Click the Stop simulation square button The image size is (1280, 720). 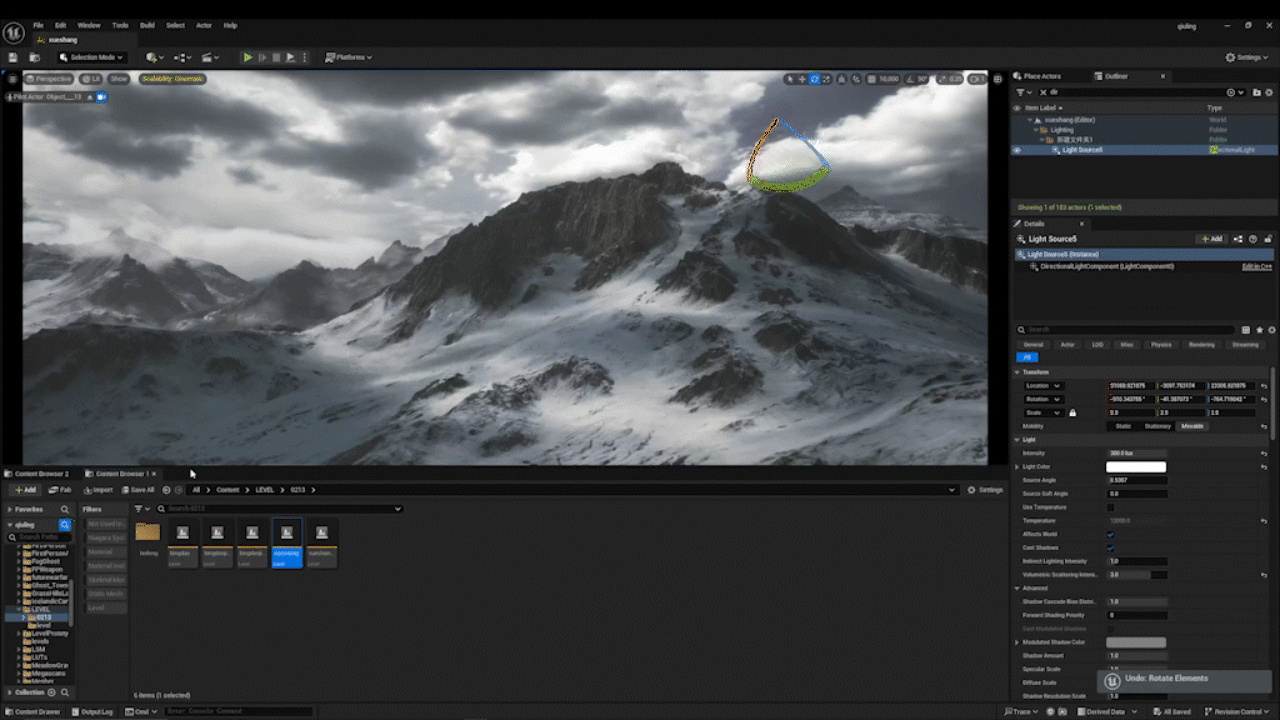click(x=276, y=57)
